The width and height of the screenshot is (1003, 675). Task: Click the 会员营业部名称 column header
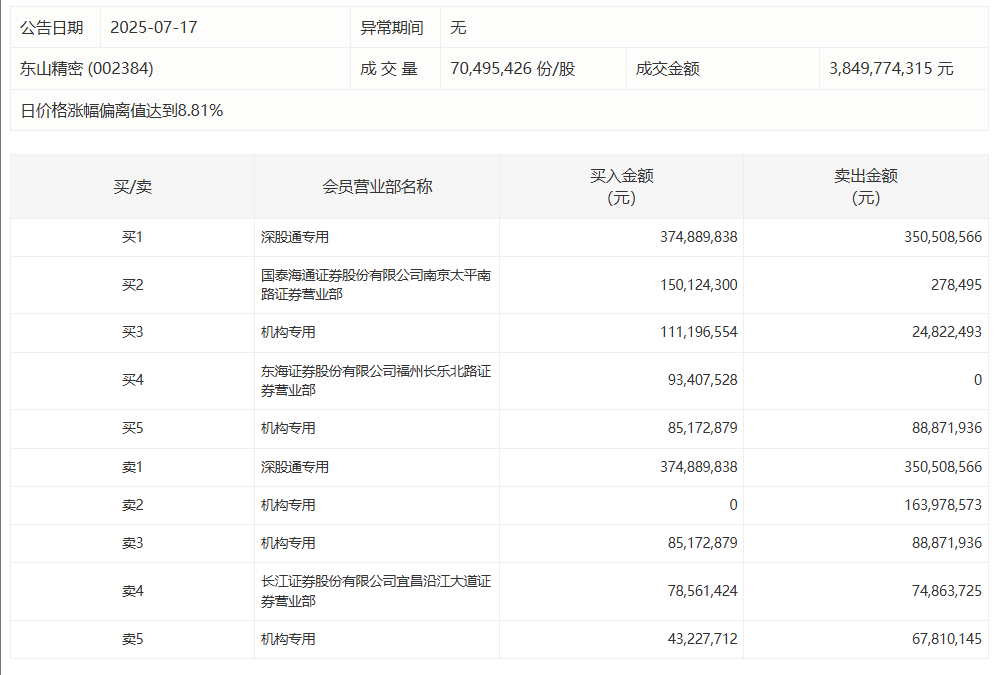[377, 186]
